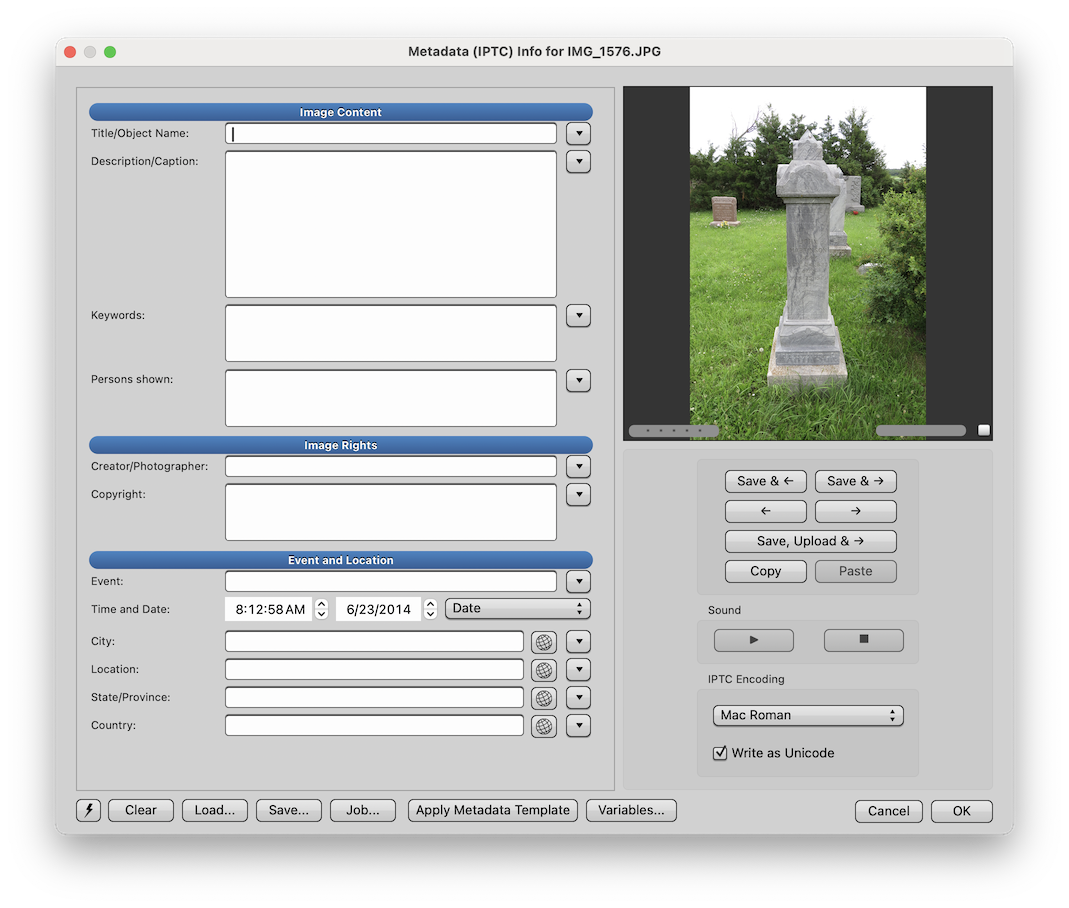Expand the Keywords field dropdown arrow
The width and height of the screenshot is (1069, 908).
tap(578, 316)
